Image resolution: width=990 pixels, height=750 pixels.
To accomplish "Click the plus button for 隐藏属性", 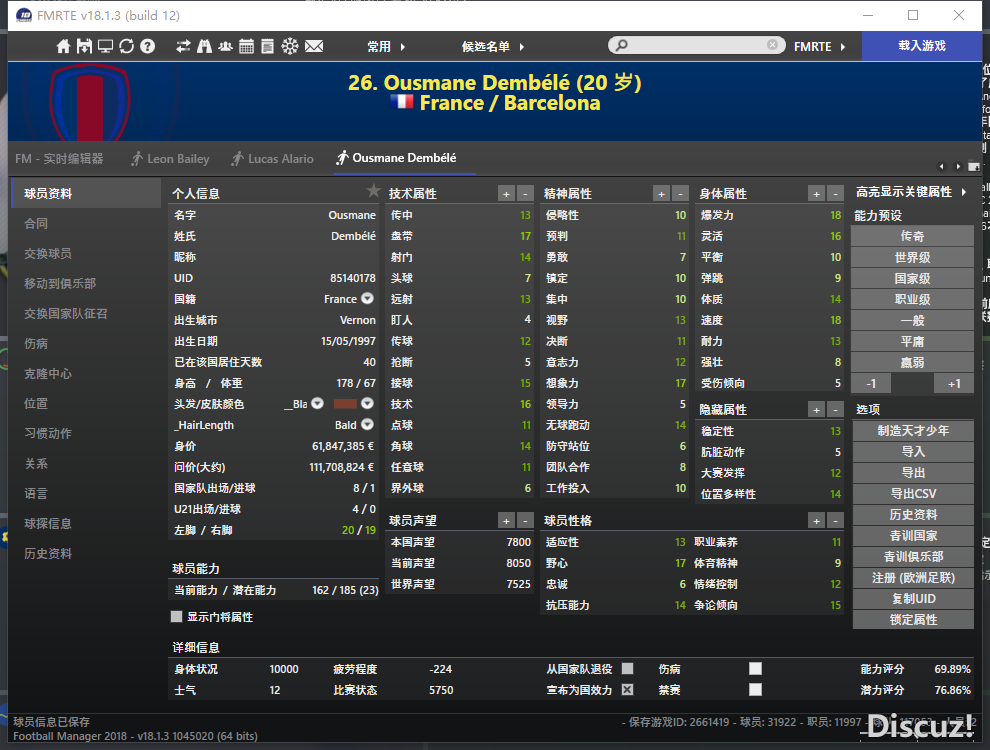I will pyautogui.click(x=816, y=410).
